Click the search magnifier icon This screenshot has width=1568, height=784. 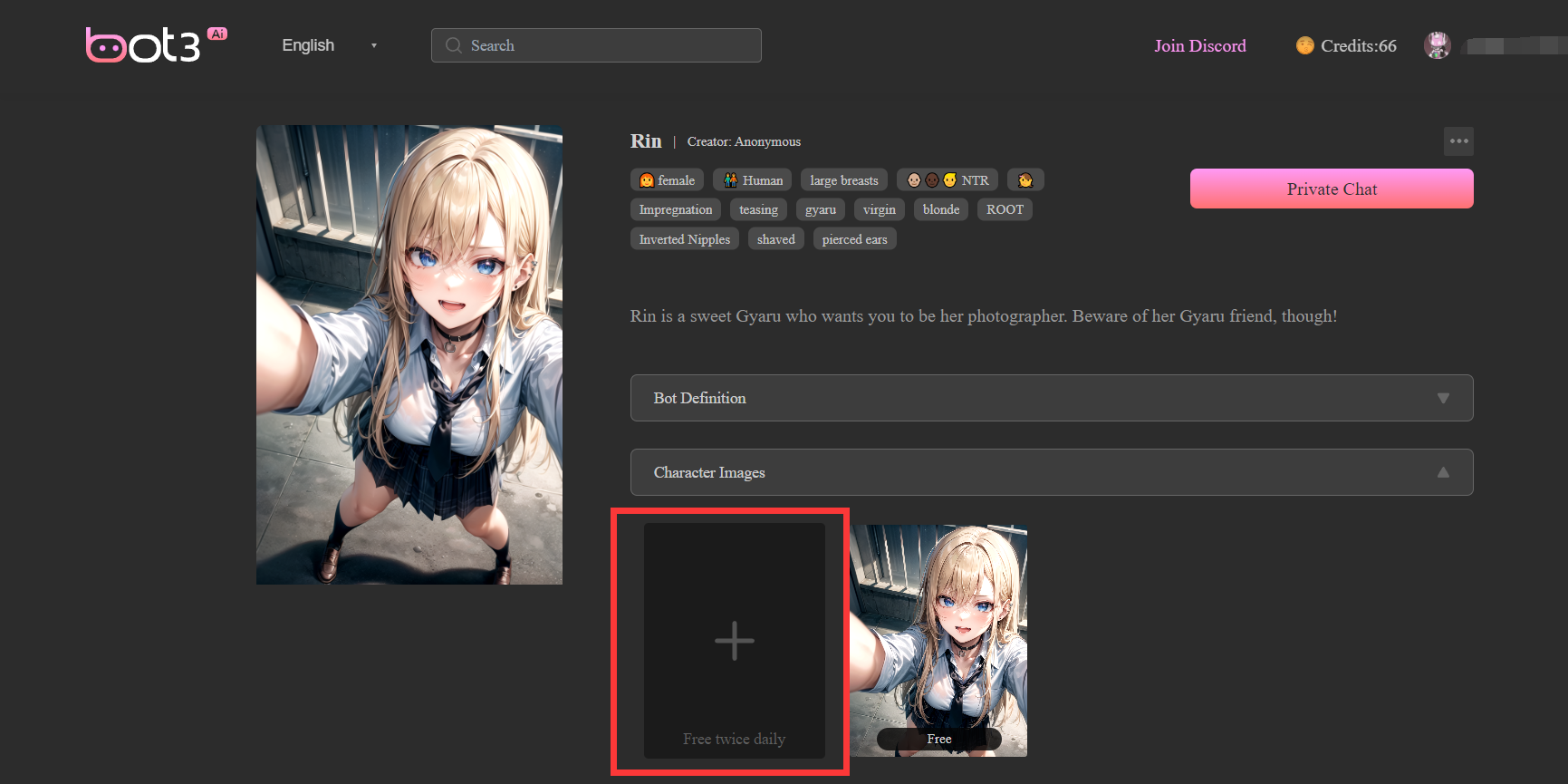coord(454,45)
